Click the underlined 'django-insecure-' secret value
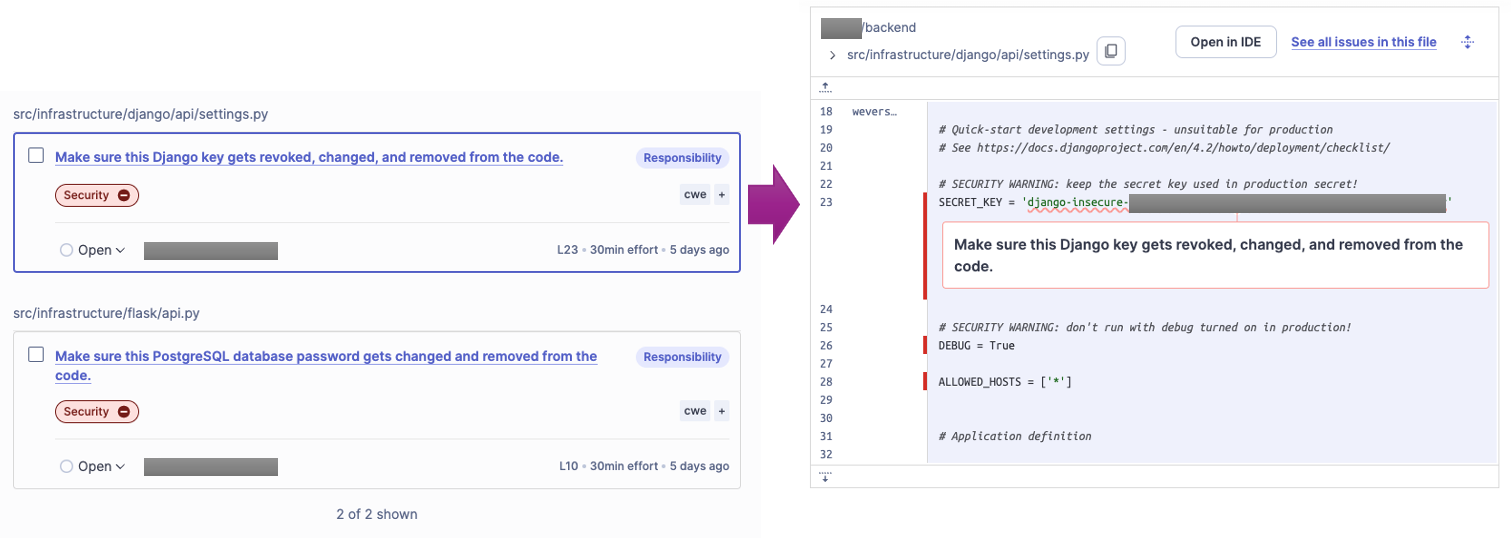 [1078, 202]
